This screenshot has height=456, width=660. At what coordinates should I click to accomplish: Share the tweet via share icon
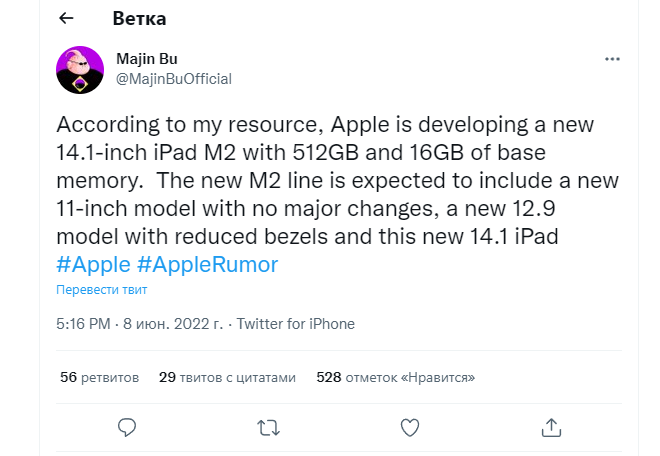click(x=550, y=427)
